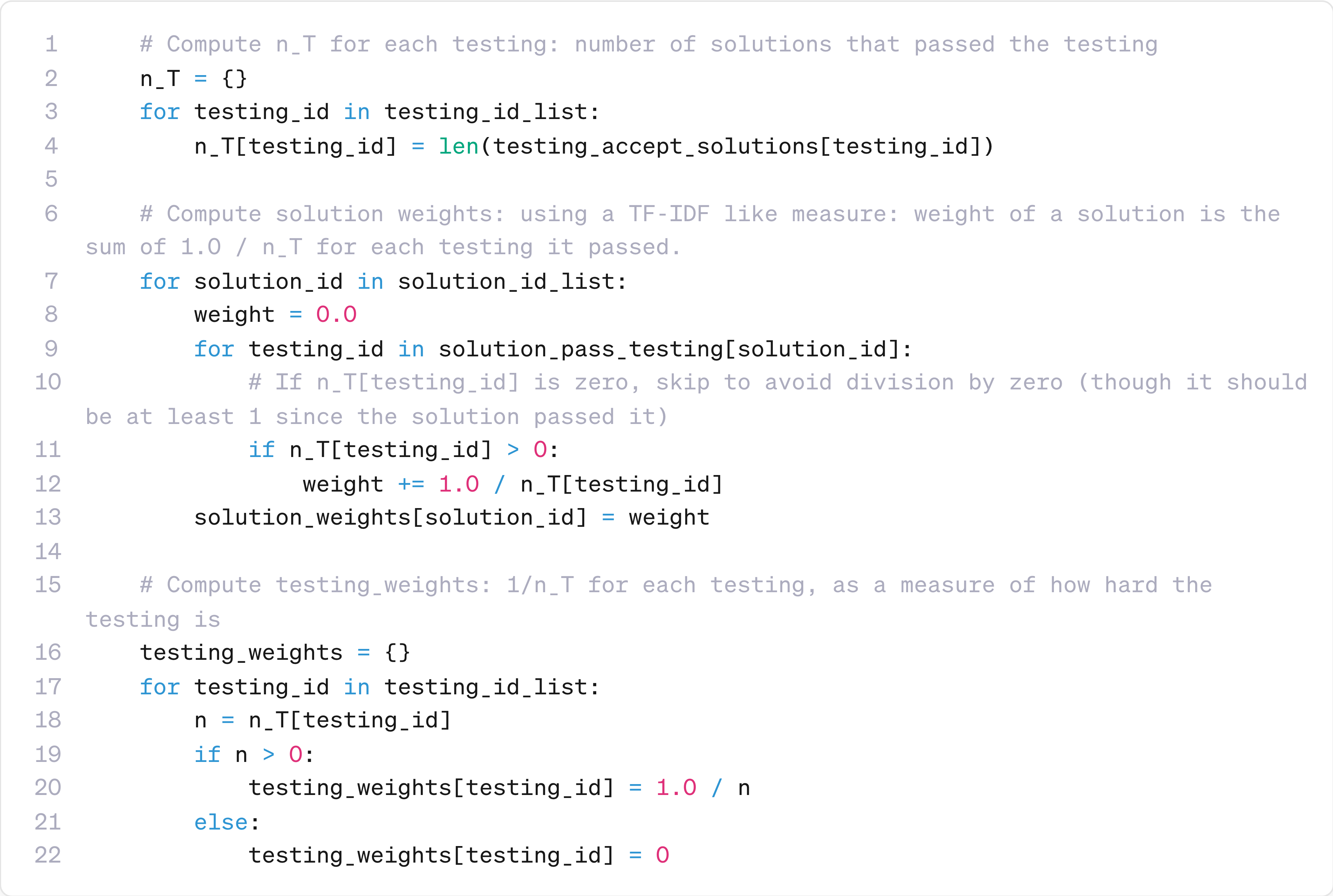This screenshot has width=1333, height=896.
Task: Click line number 22 at the bottom
Action: [x=48, y=855]
